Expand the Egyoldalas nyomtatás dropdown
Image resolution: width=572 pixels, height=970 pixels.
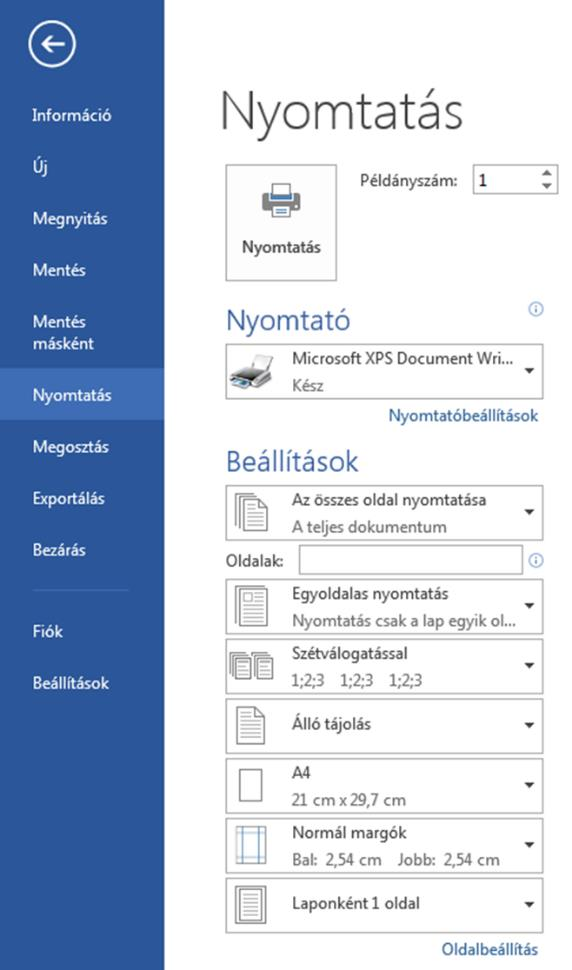(x=385, y=606)
